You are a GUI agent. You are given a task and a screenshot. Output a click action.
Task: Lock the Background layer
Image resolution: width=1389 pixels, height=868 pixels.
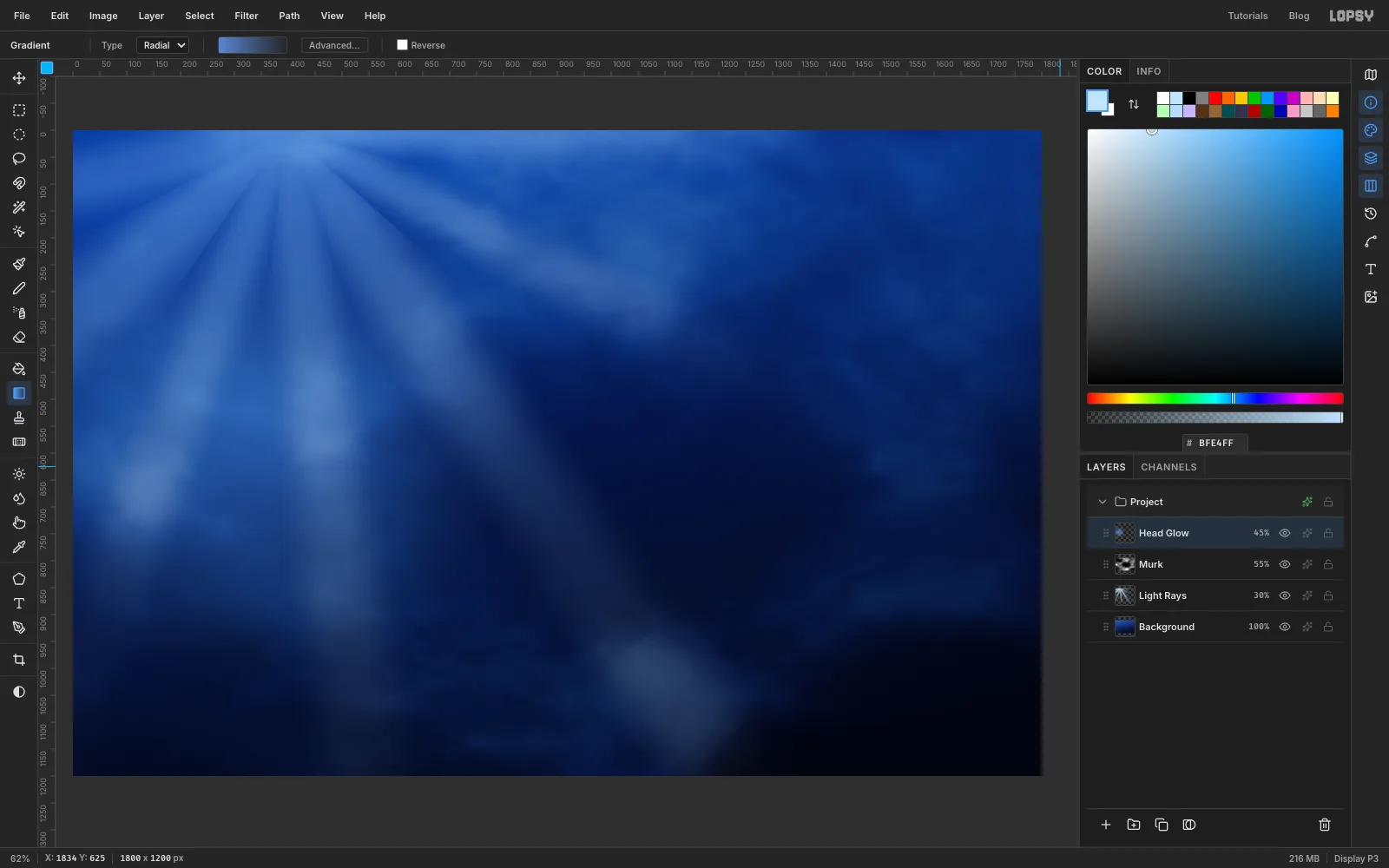tap(1328, 627)
